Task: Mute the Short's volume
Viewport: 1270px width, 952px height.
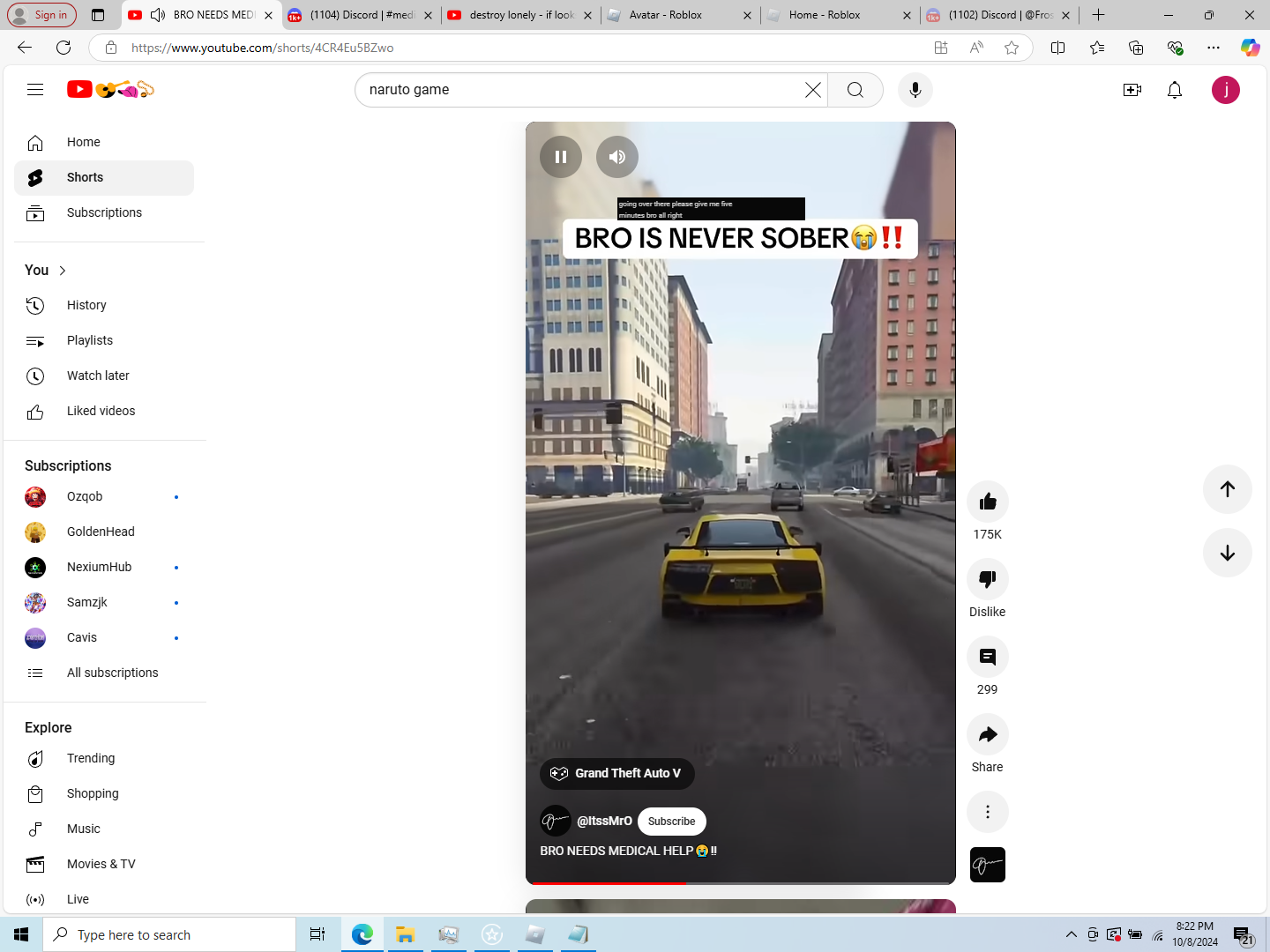Action: tap(617, 157)
